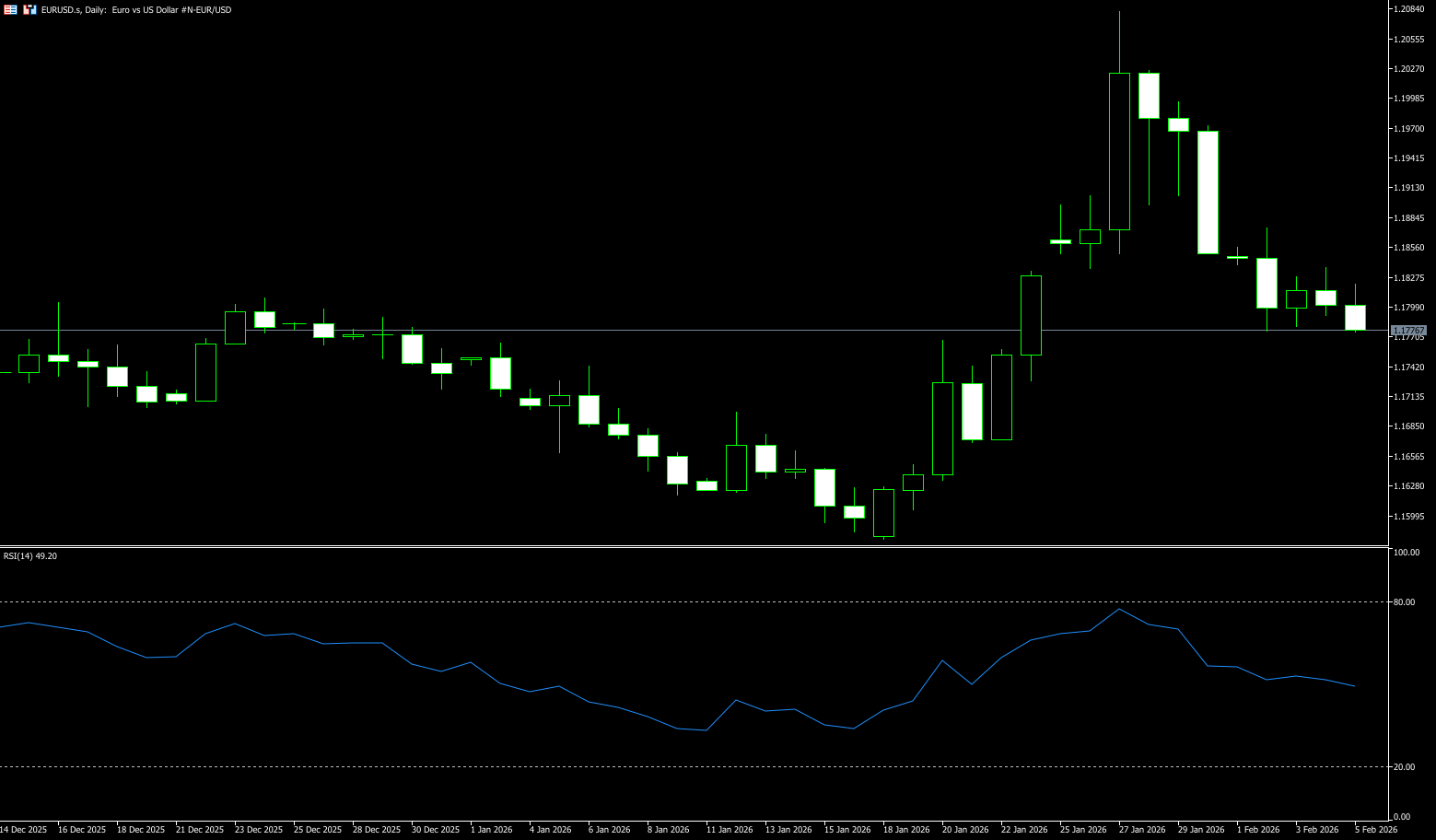
Task: Click the 20.00 RSI scale level
Action: pyautogui.click(x=1405, y=766)
